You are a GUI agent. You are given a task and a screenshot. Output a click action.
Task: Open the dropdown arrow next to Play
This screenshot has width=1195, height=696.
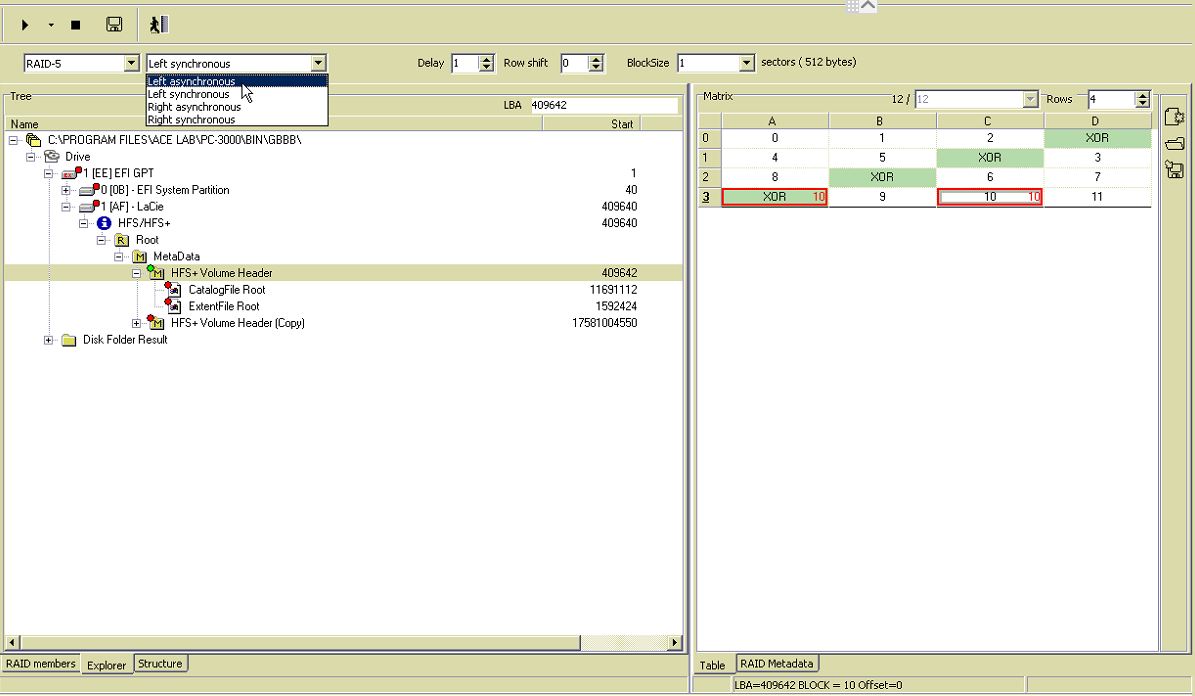(51, 25)
